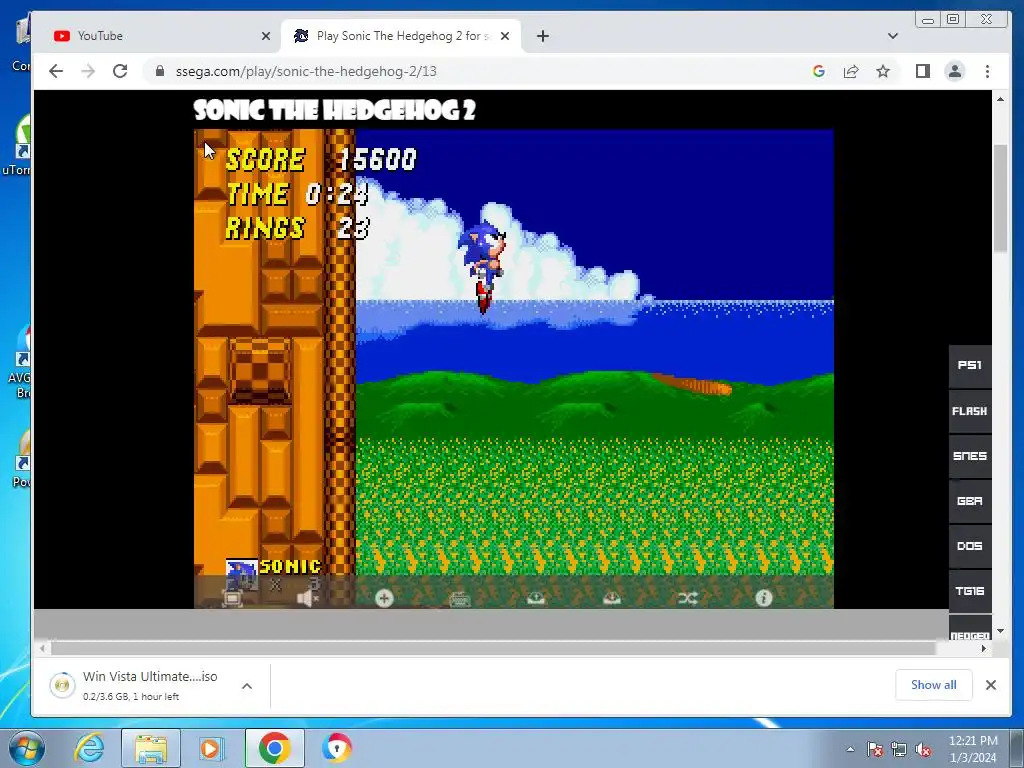1024x768 pixels.
Task: Close the downloads bar
Action: [x=991, y=684]
